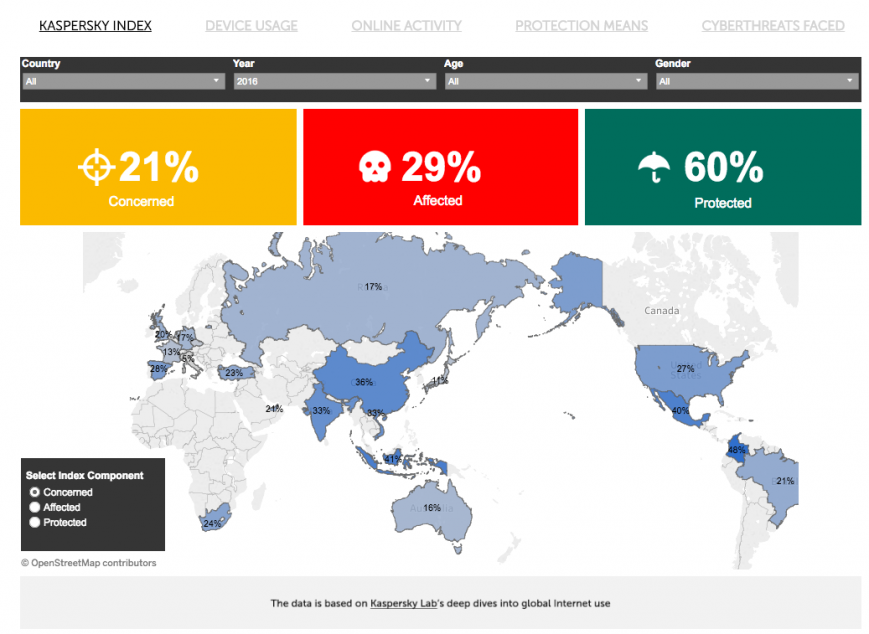Click United States 27% label
This screenshot has width=869, height=634.
(686, 369)
